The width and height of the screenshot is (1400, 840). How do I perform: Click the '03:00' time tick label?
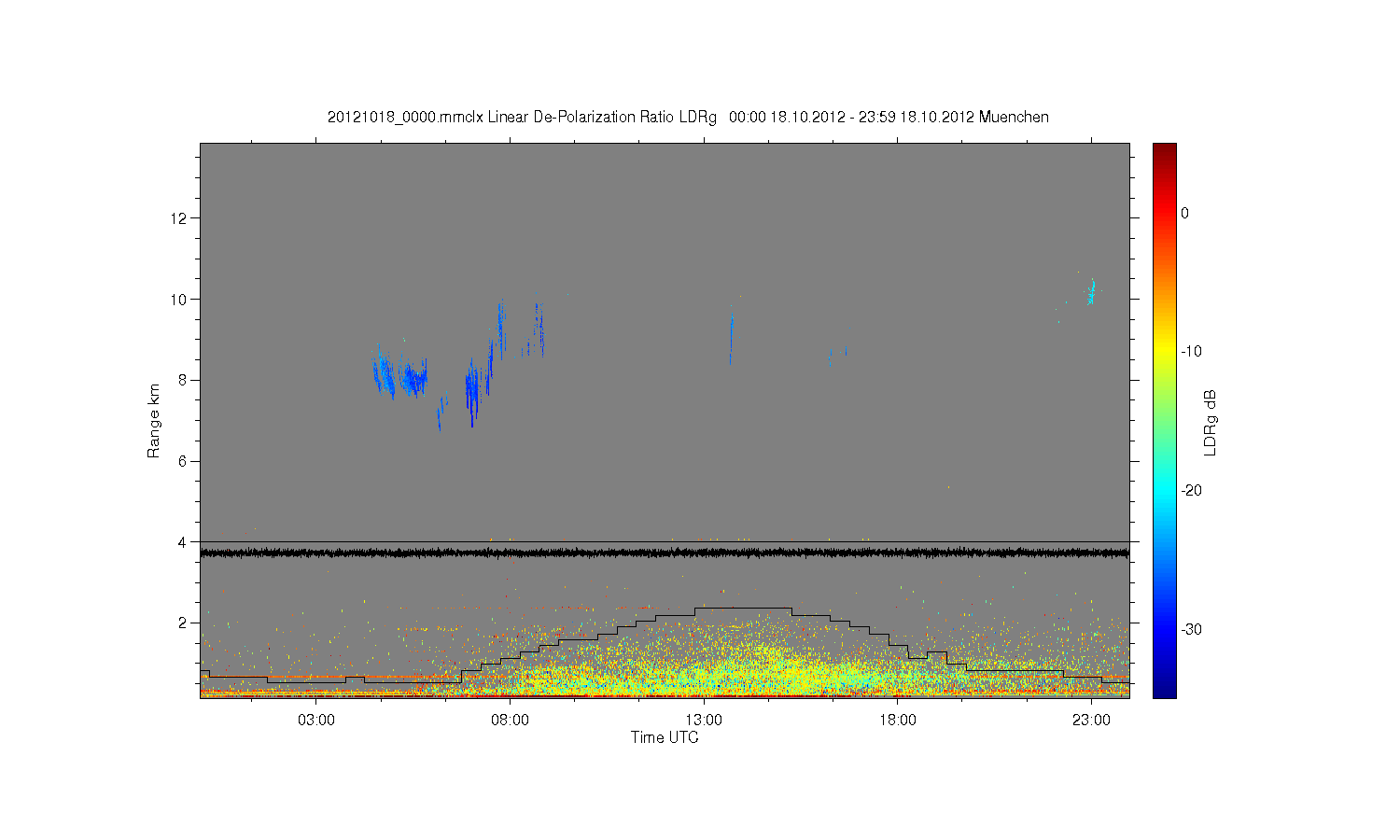pyautogui.click(x=315, y=720)
